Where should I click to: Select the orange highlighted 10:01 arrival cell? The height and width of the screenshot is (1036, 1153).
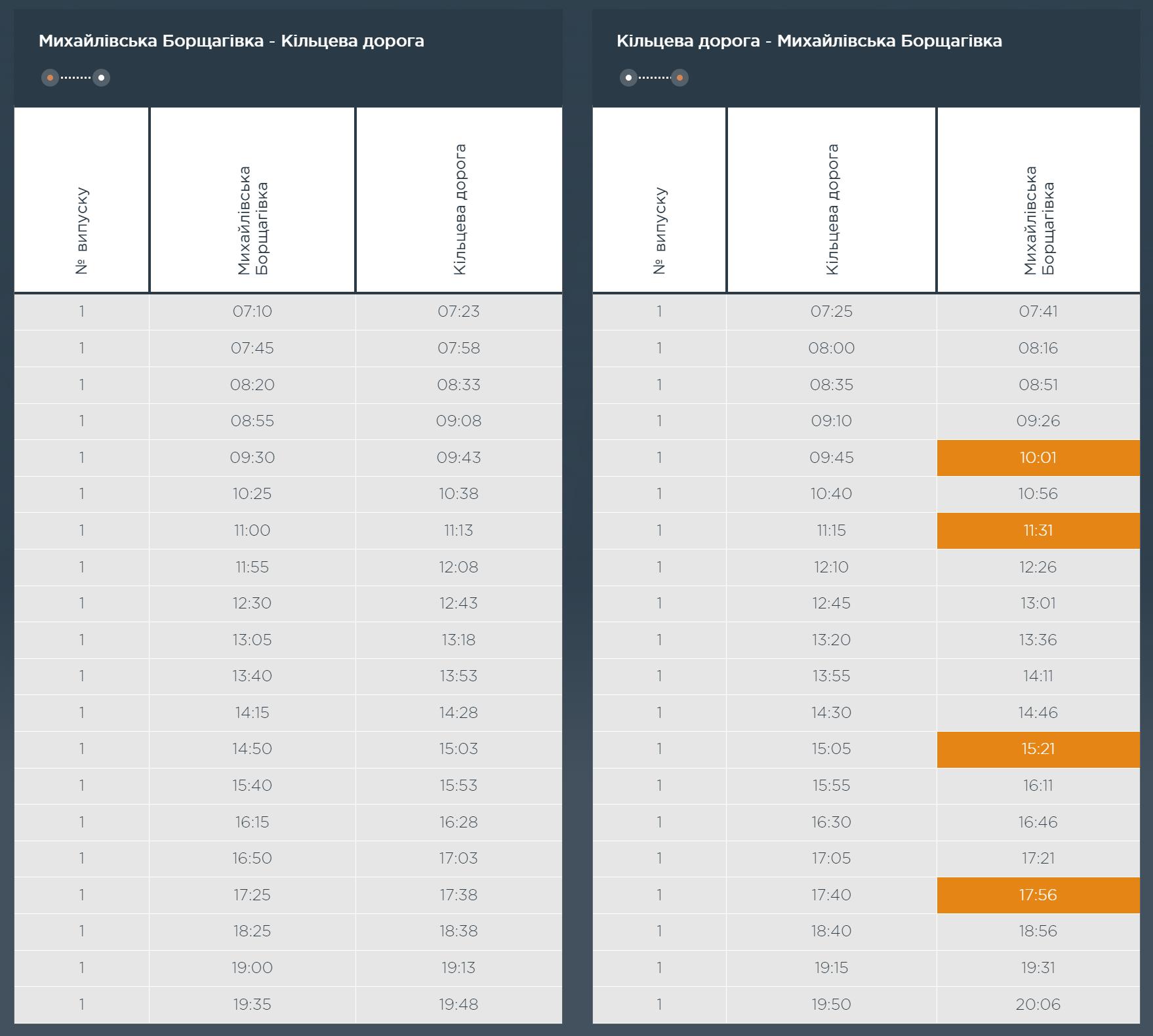(x=1038, y=458)
